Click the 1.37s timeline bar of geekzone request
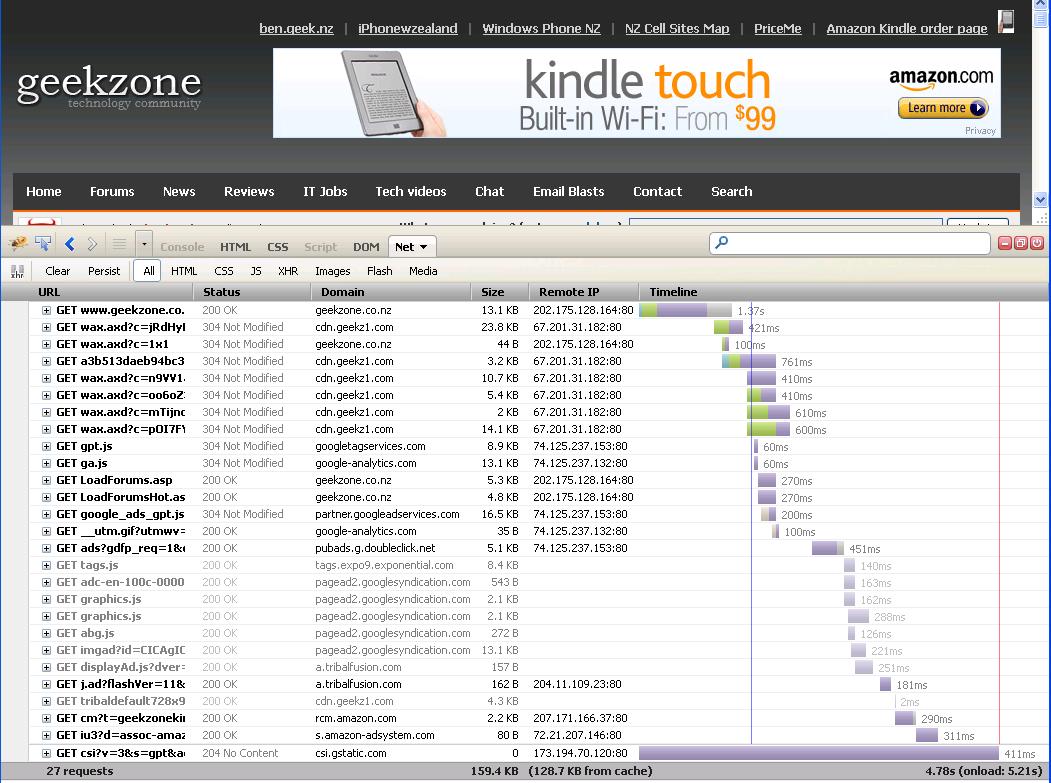 point(685,310)
